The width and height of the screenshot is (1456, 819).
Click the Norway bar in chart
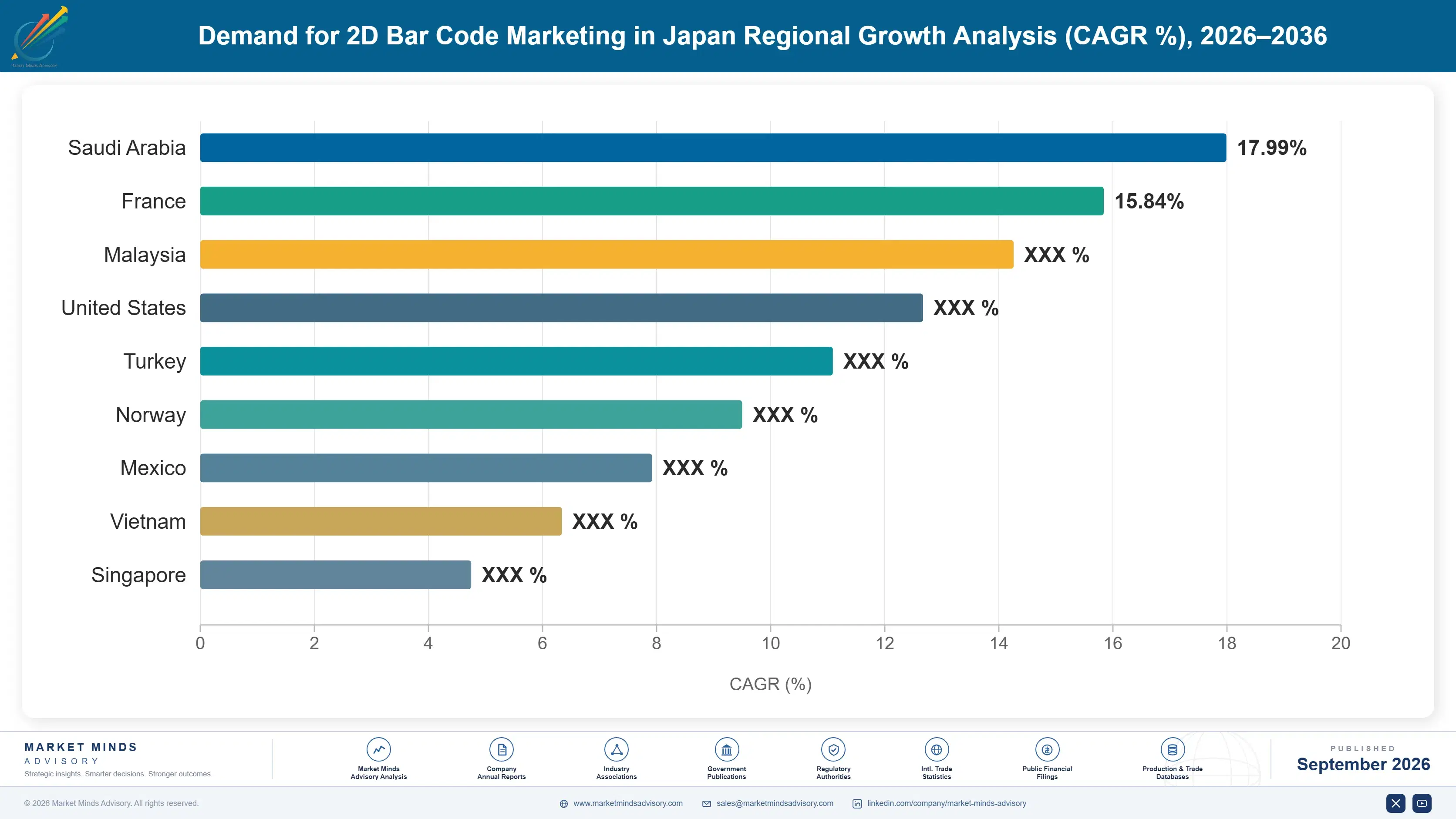click(x=471, y=415)
